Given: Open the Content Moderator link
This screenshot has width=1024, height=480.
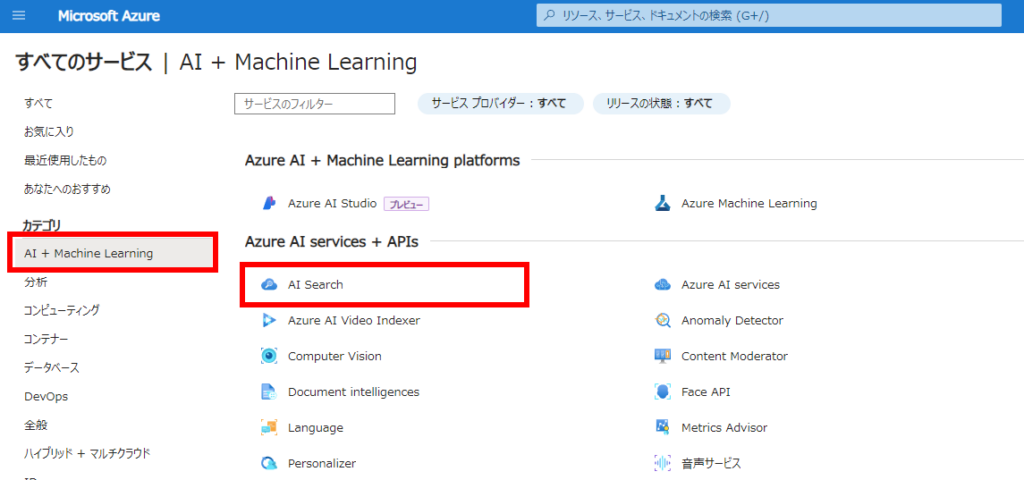Looking at the screenshot, I should click(x=735, y=357).
